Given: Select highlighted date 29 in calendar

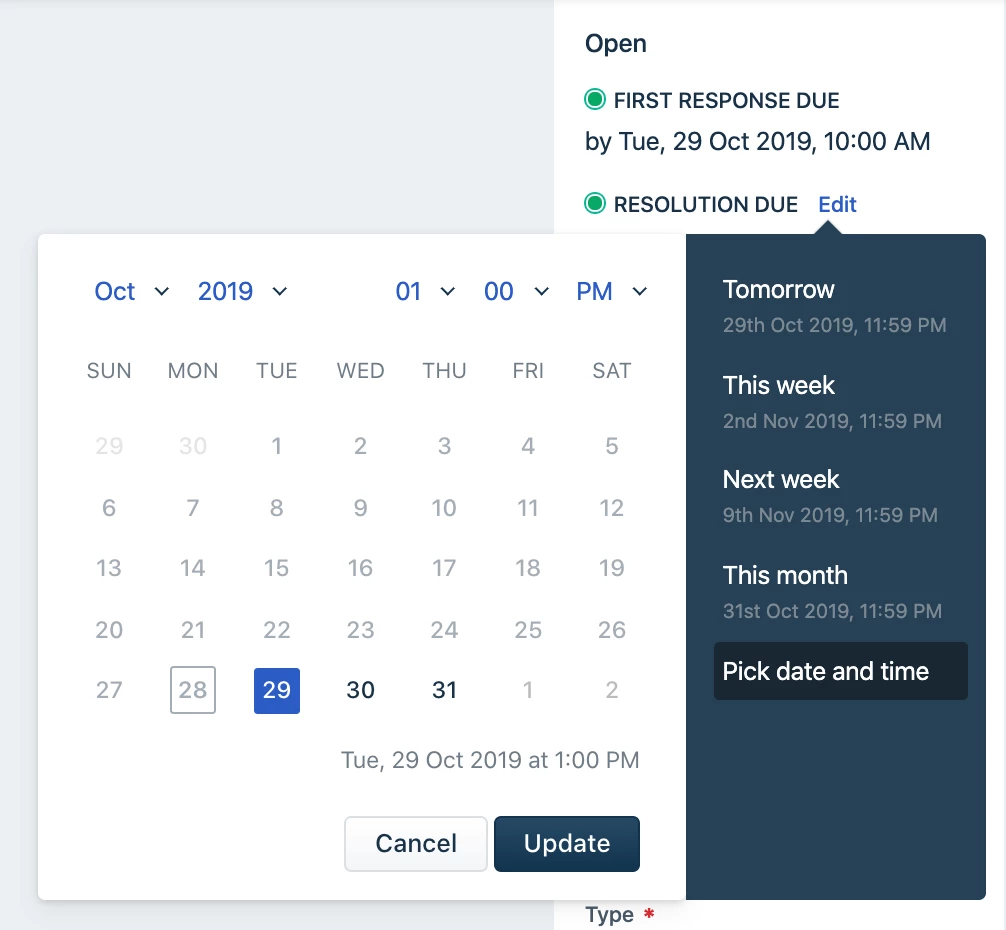Looking at the screenshot, I should (x=277, y=690).
